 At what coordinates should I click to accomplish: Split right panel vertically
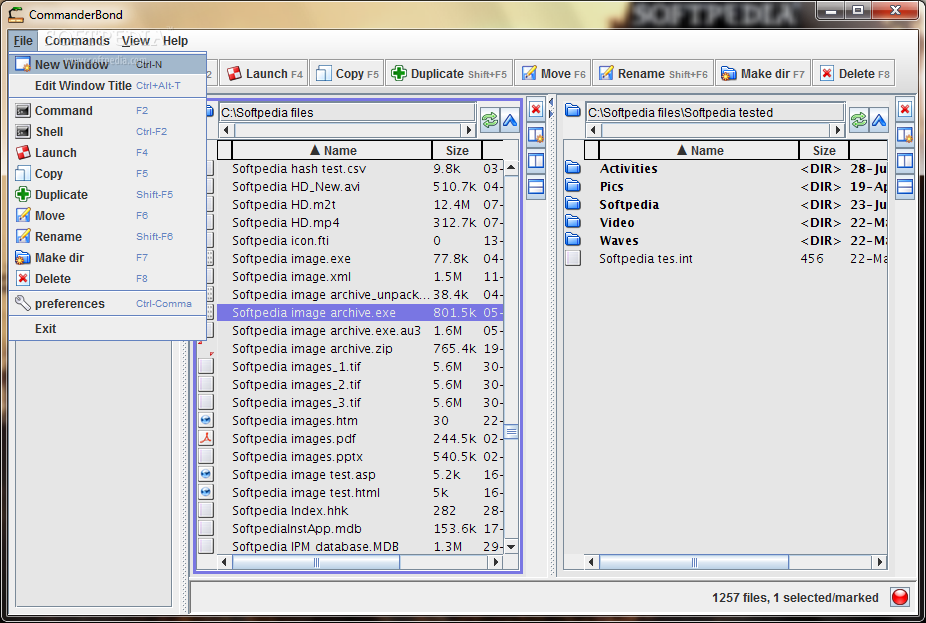pyautogui.click(x=905, y=161)
